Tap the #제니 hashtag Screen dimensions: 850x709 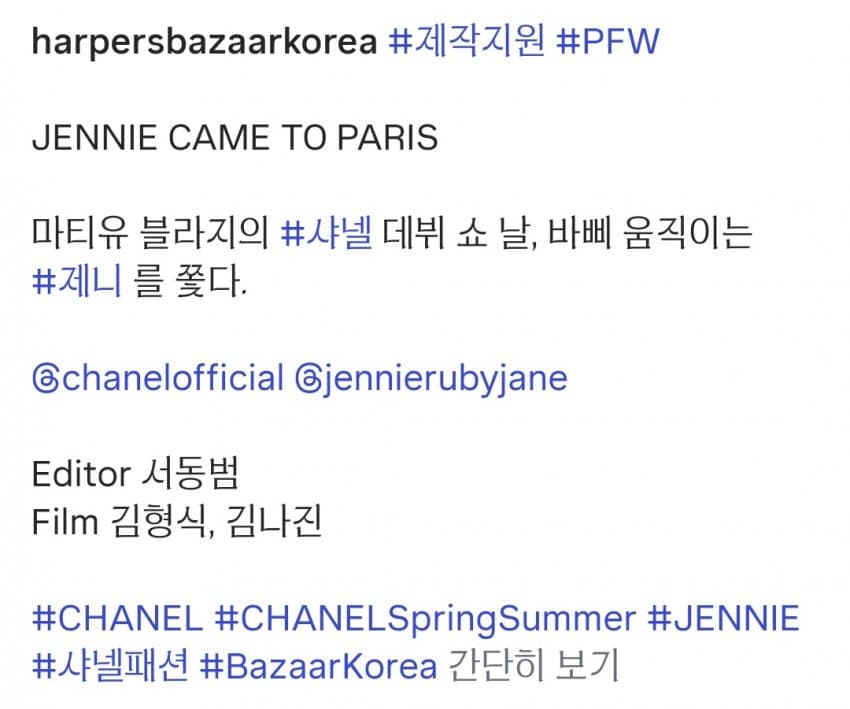coord(77,282)
